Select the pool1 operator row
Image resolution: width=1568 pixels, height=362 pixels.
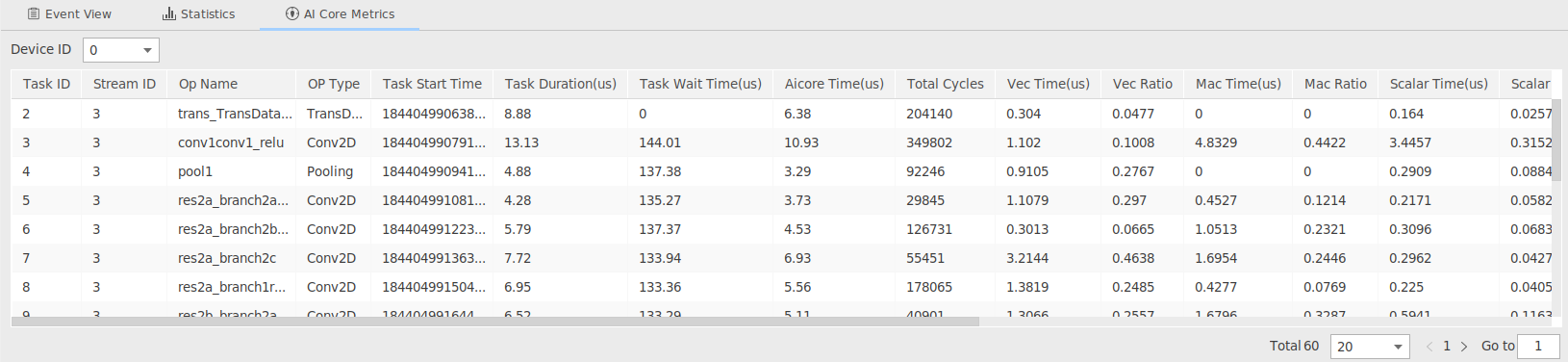(x=781, y=171)
